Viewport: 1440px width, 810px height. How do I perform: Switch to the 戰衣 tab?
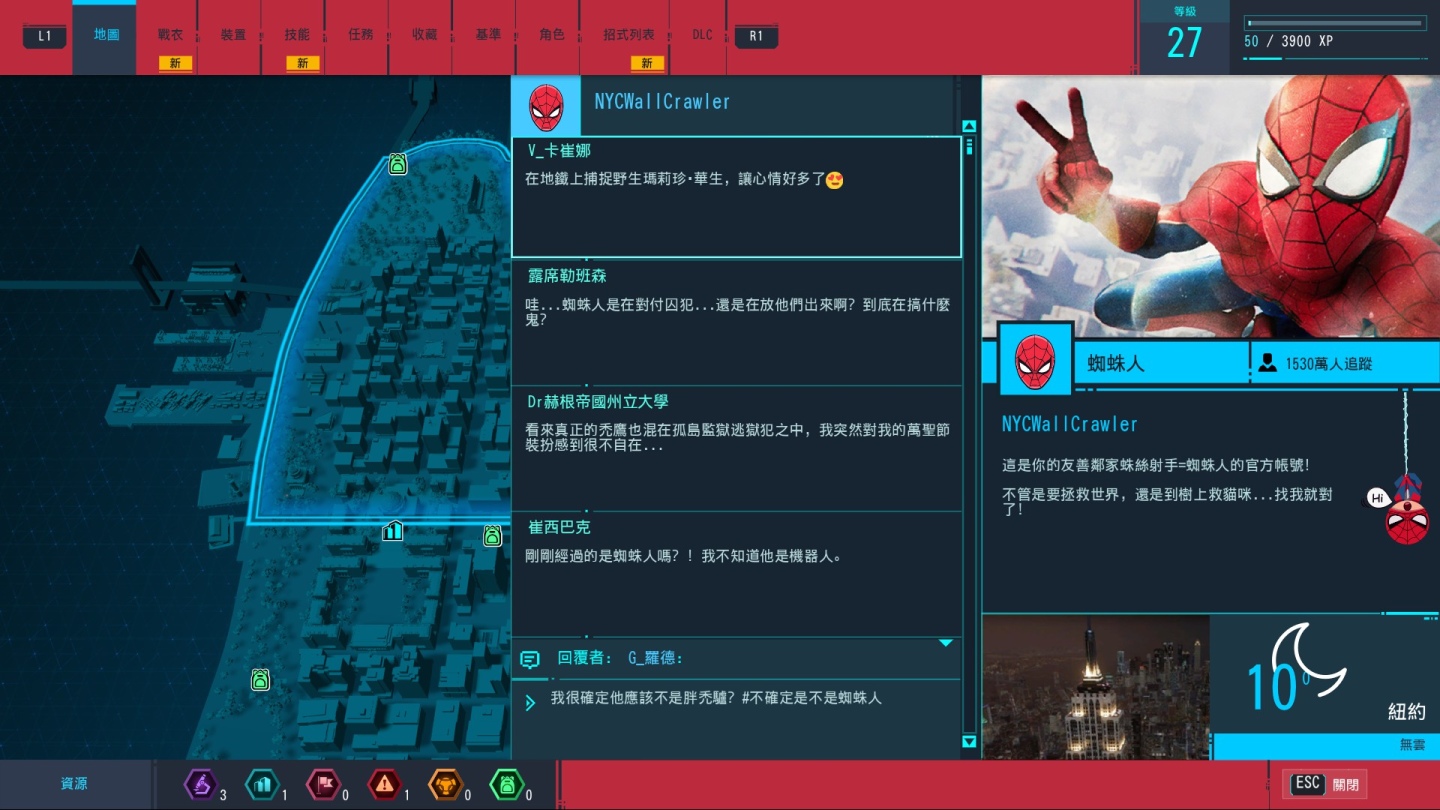pos(170,35)
